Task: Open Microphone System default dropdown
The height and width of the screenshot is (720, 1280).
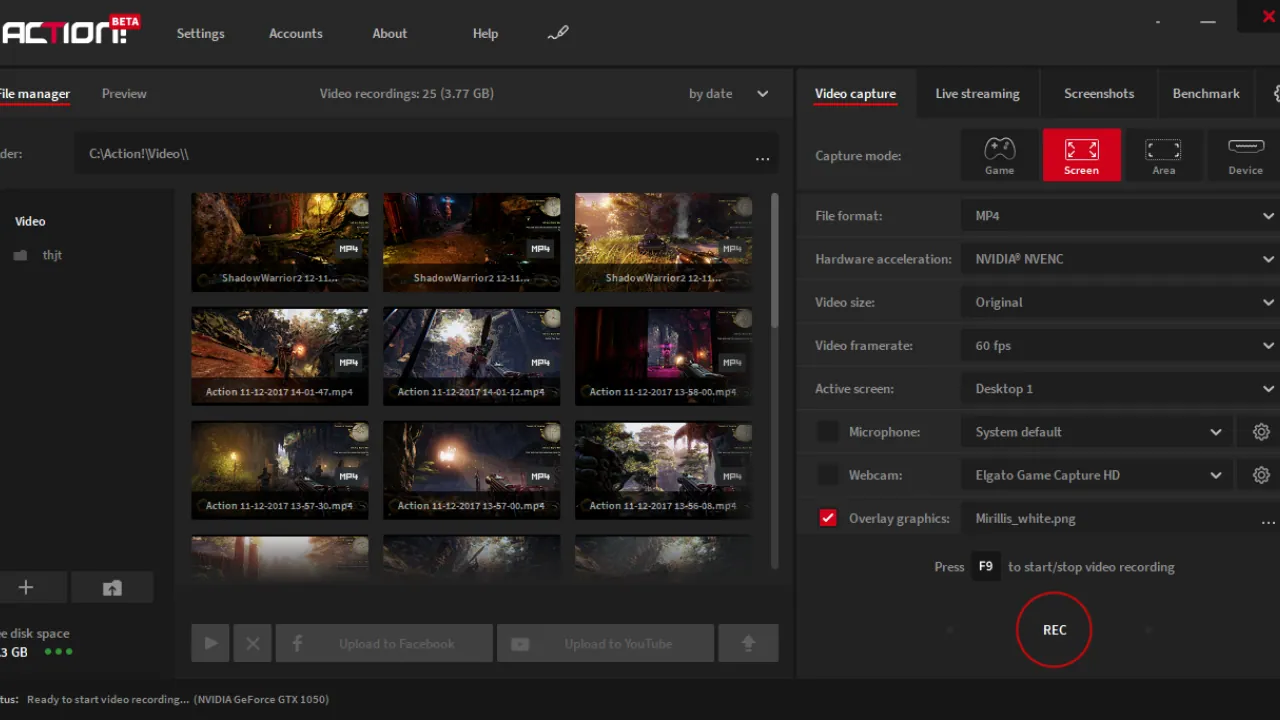Action: (1098, 432)
